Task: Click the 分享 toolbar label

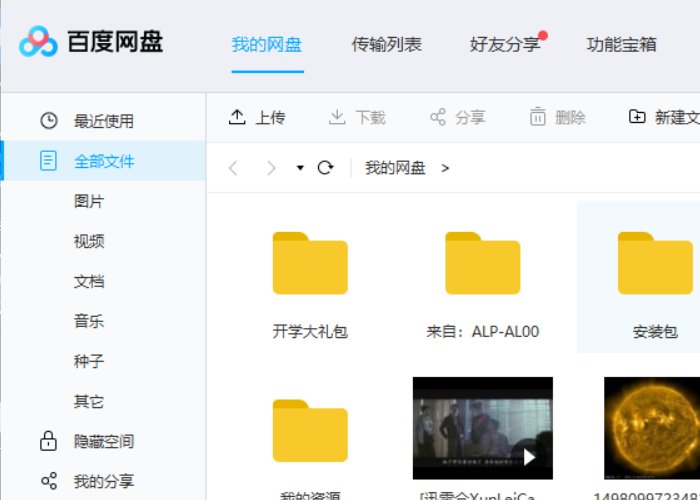Action: tap(470, 118)
